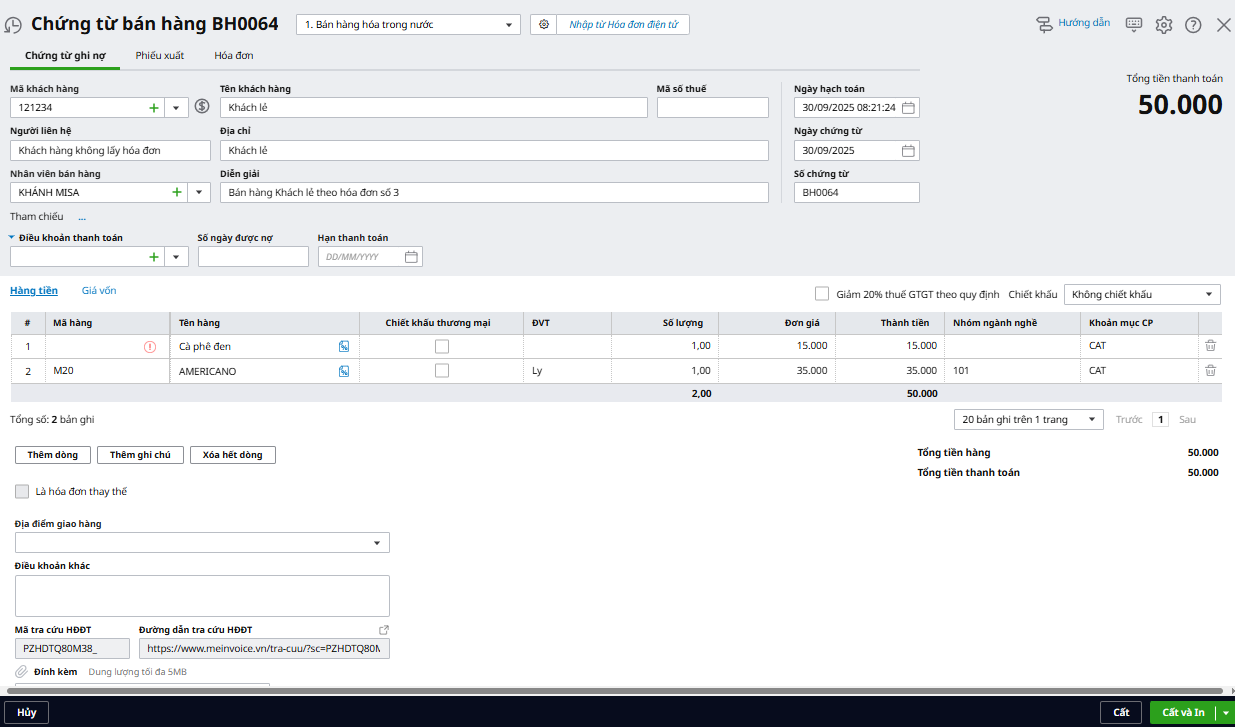Open the settings gear icon at top right

point(1163,25)
